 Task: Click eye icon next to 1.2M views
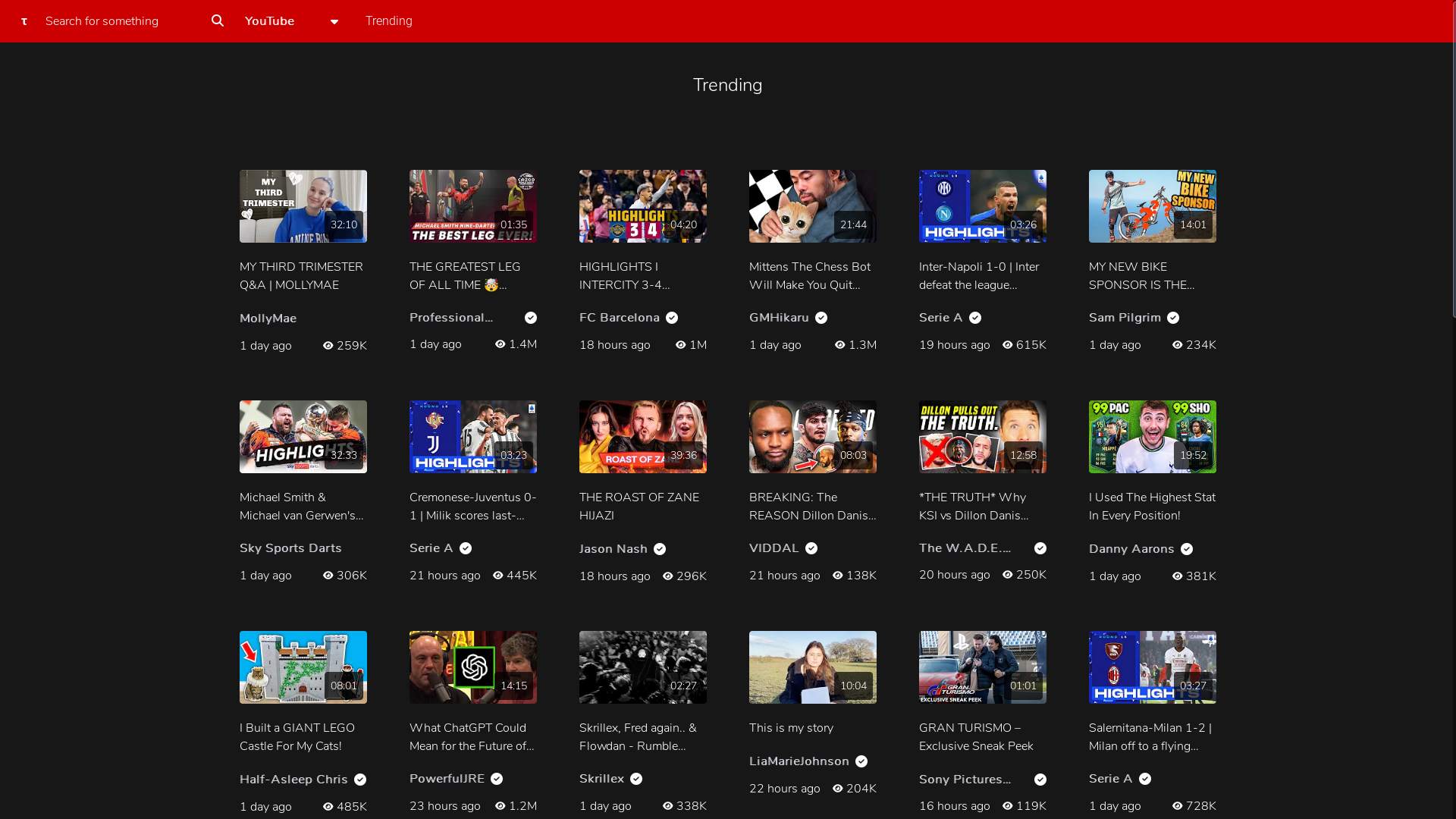(500, 806)
